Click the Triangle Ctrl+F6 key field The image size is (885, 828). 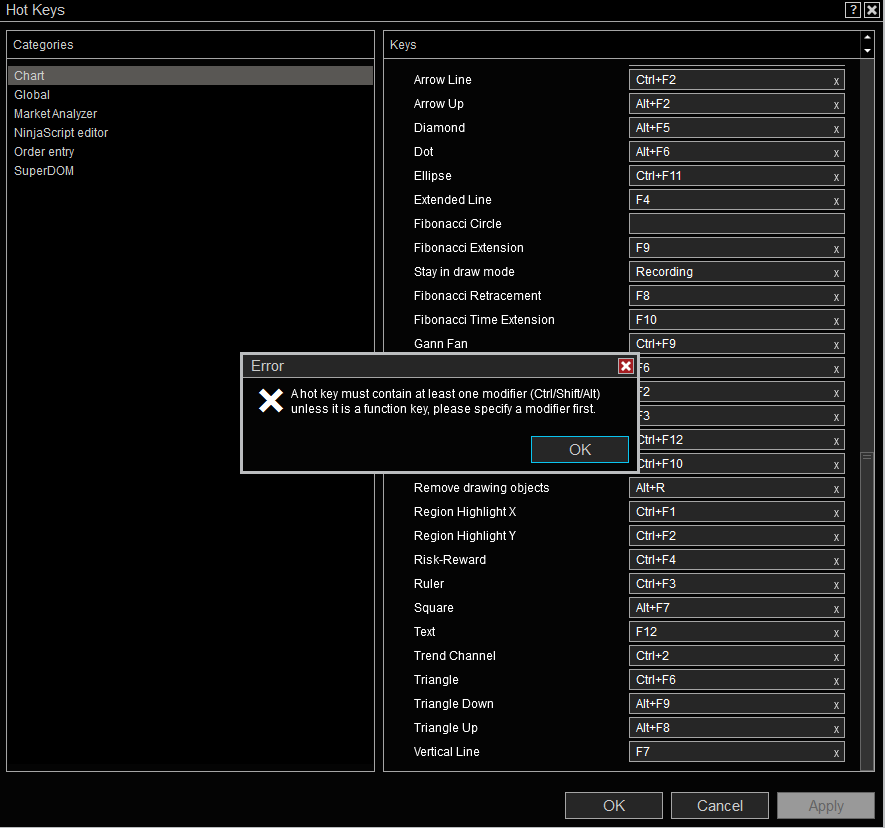pyautogui.click(x=737, y=680)
